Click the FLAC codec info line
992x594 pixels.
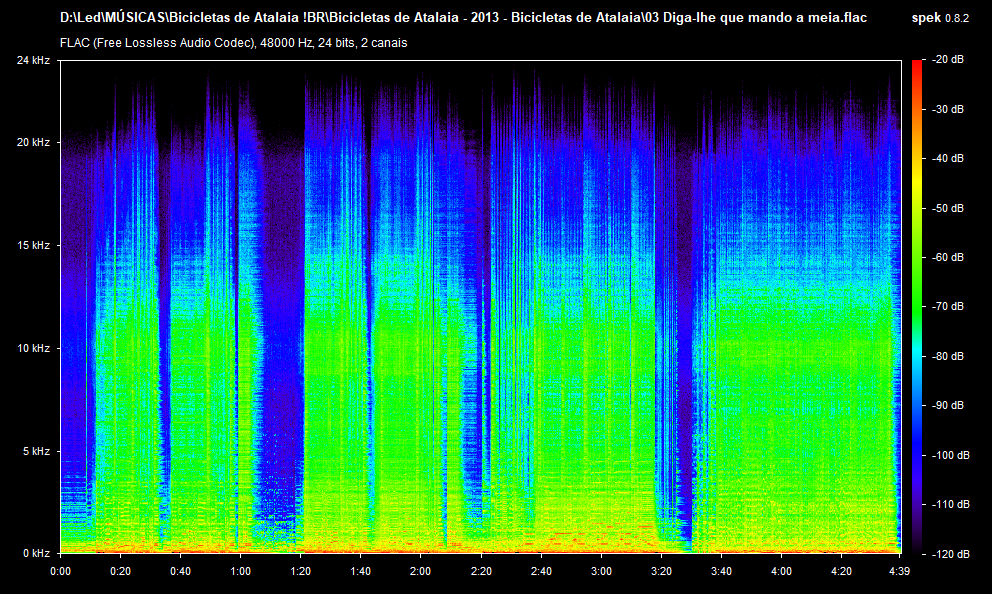(233, 43)
